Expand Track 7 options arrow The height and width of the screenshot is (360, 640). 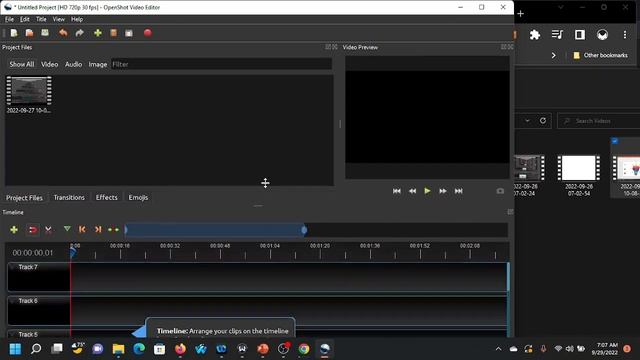(13, 267)
